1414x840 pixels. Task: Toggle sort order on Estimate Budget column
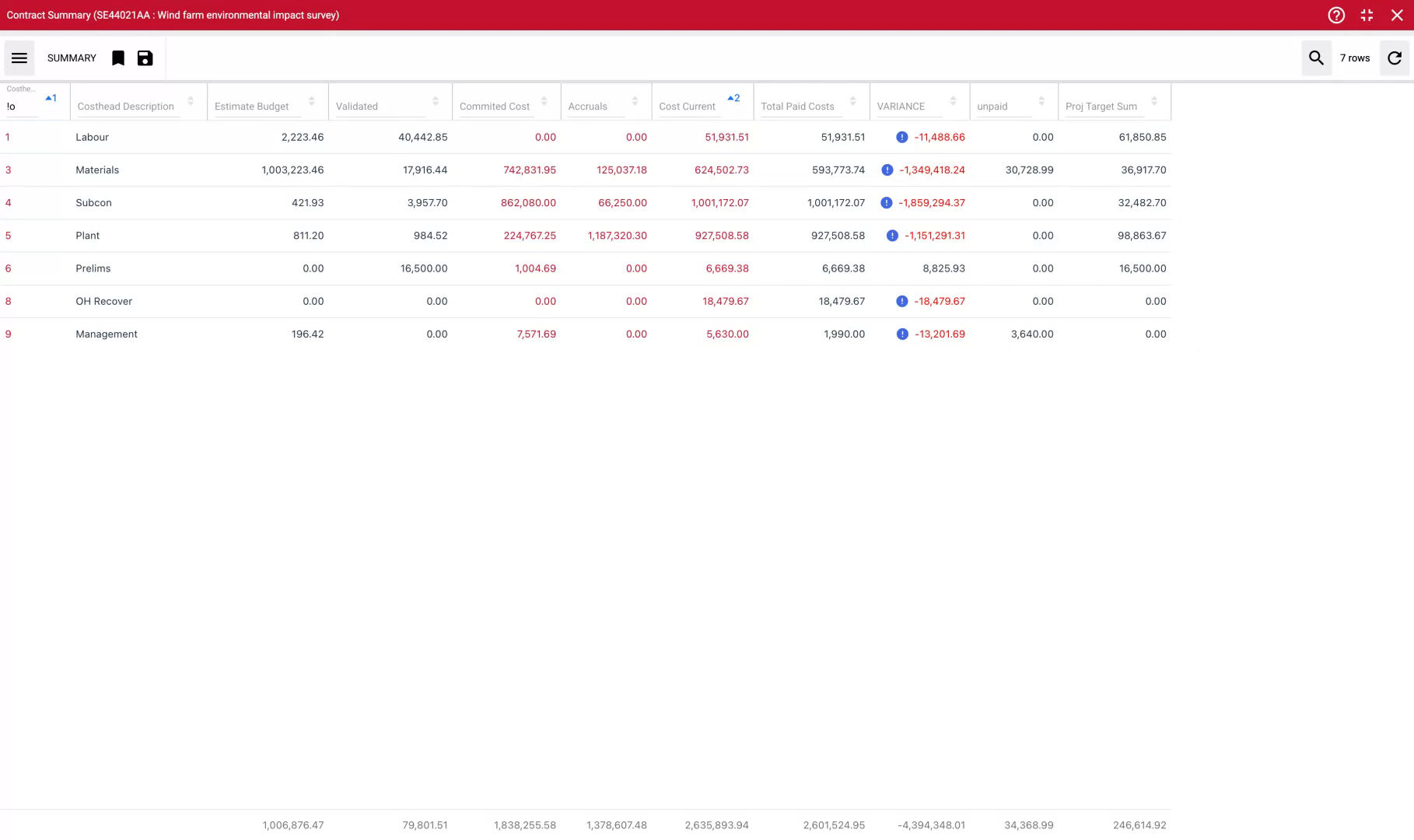tap(313, 101)
